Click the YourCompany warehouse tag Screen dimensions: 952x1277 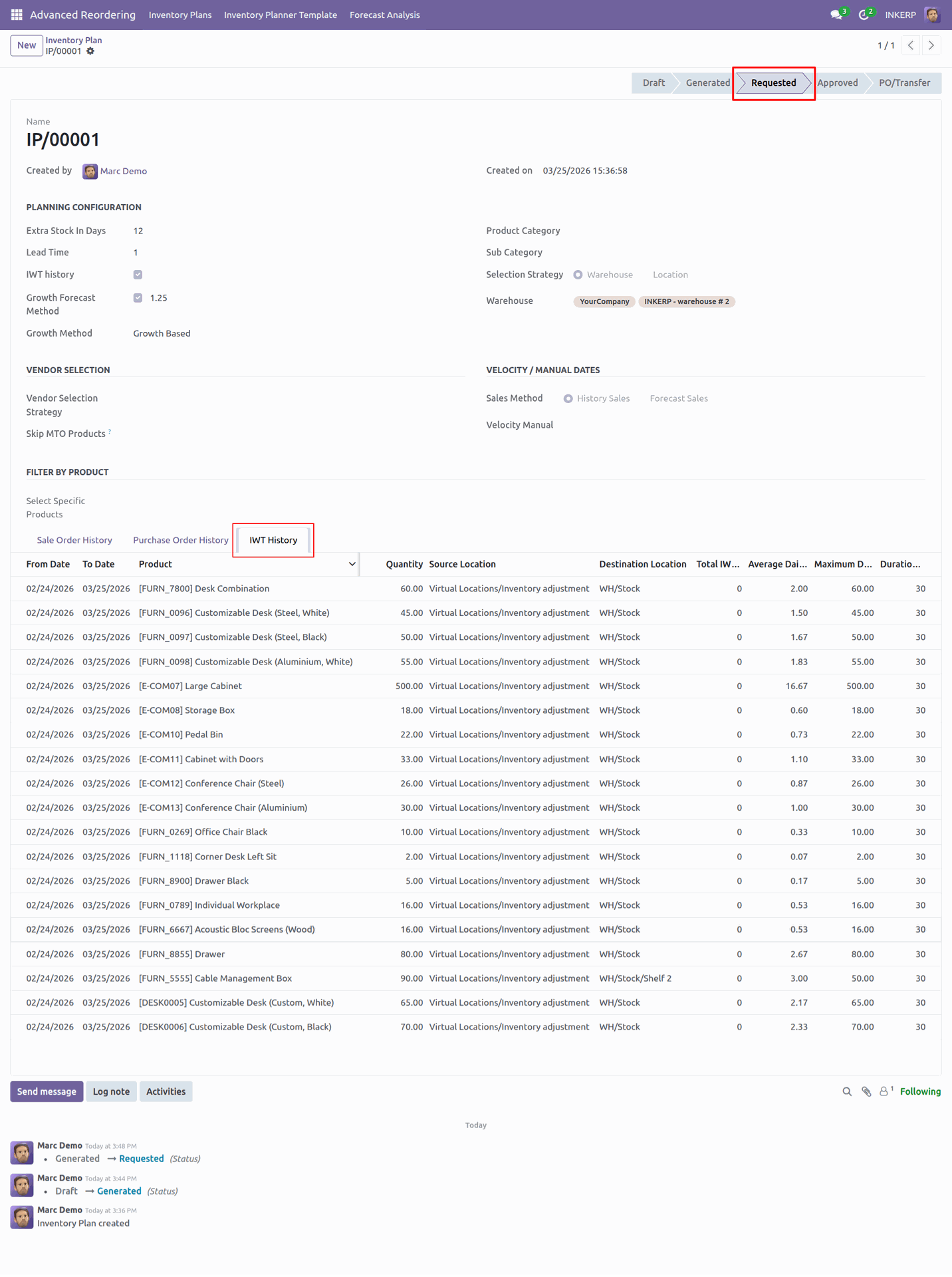click(x=604, y=301)
